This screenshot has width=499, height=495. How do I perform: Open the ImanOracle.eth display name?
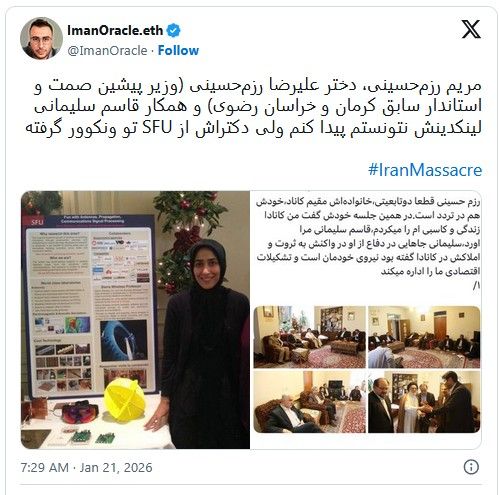coord(115,30)
